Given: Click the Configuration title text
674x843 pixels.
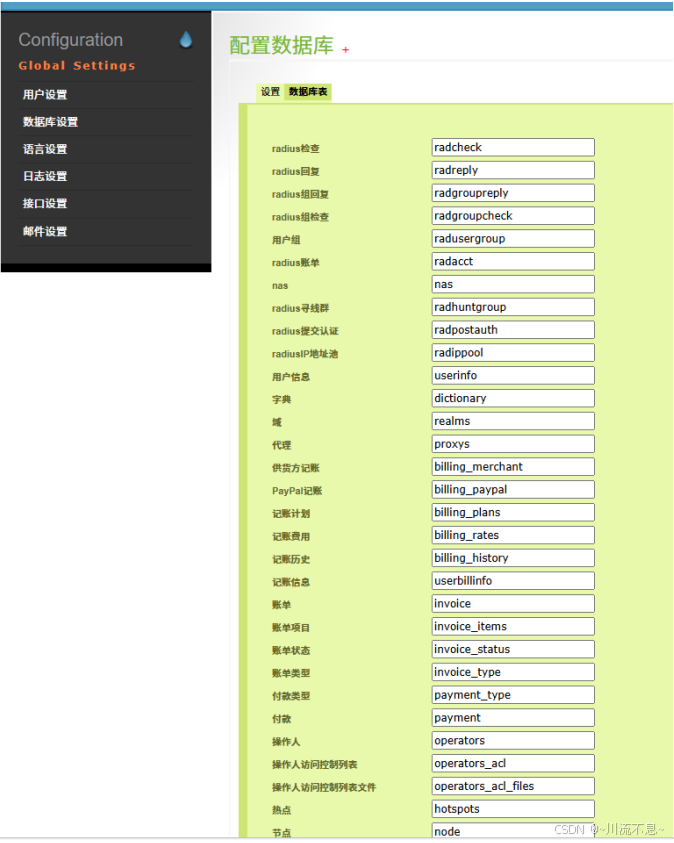Looking at the screenshot, I should [x=70, y=40].
